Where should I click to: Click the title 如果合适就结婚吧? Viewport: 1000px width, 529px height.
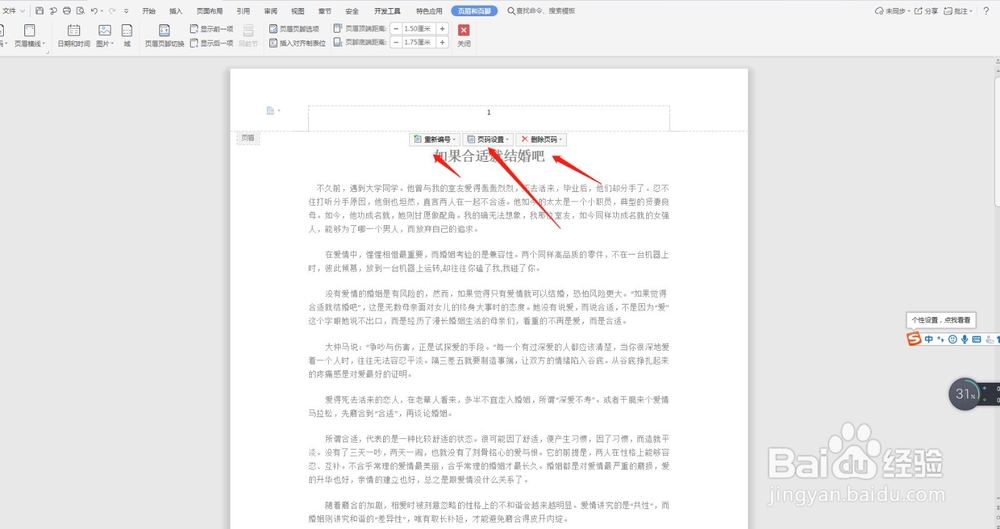(x=489, y=156)
